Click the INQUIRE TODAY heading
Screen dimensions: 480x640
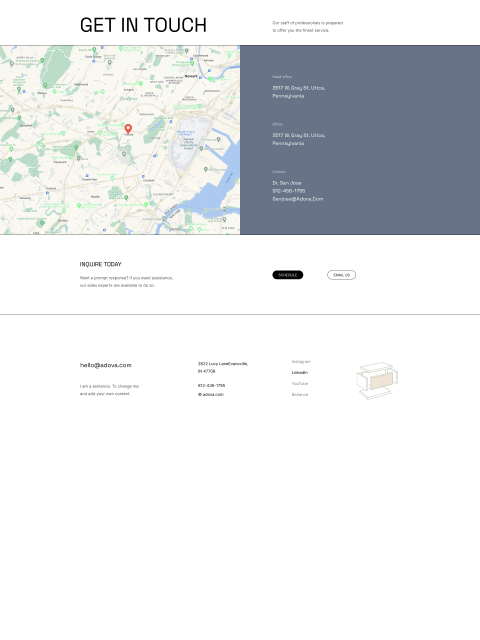click(100, 264)
